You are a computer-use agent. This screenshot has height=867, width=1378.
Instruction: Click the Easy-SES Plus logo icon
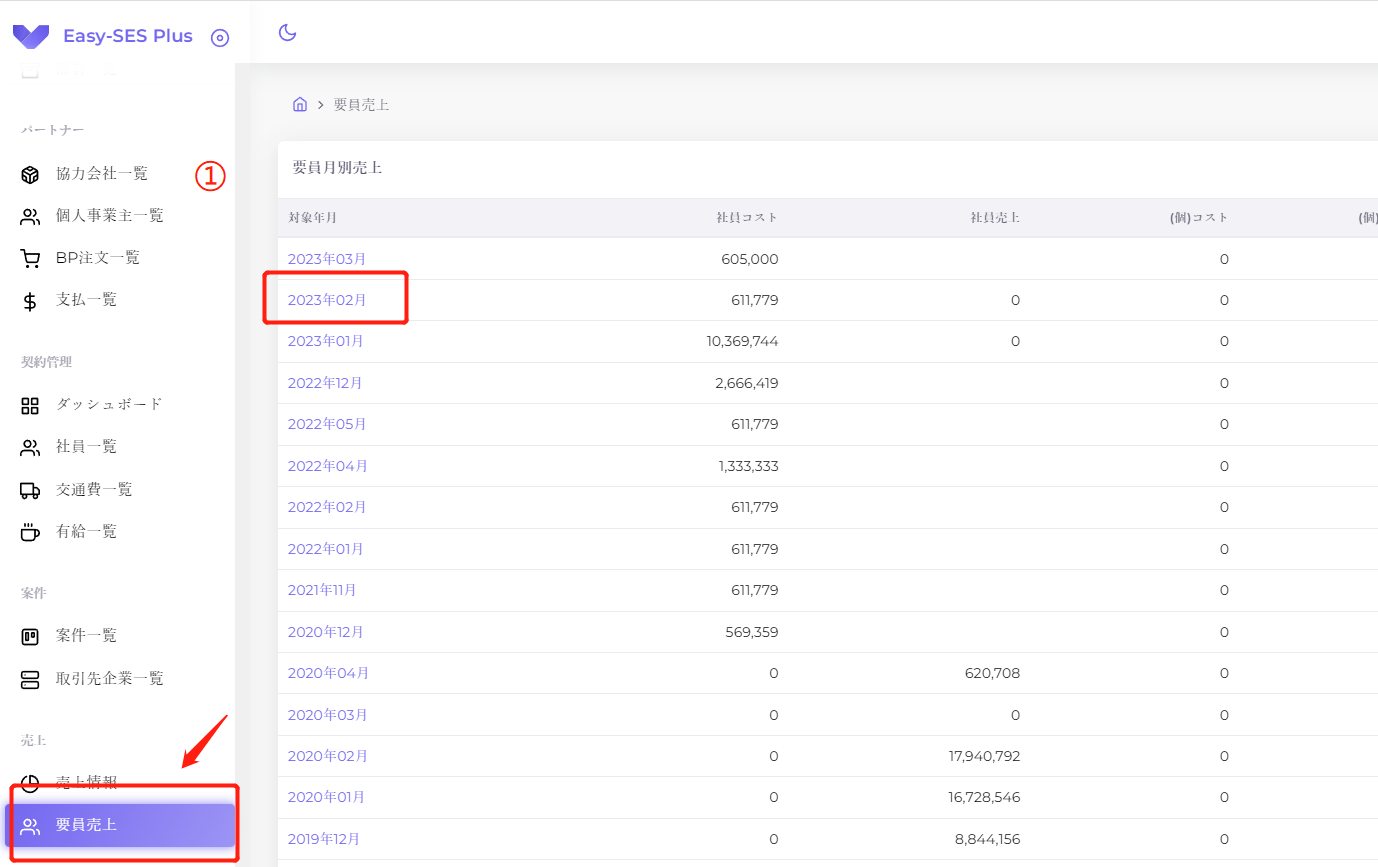(30, 37)
